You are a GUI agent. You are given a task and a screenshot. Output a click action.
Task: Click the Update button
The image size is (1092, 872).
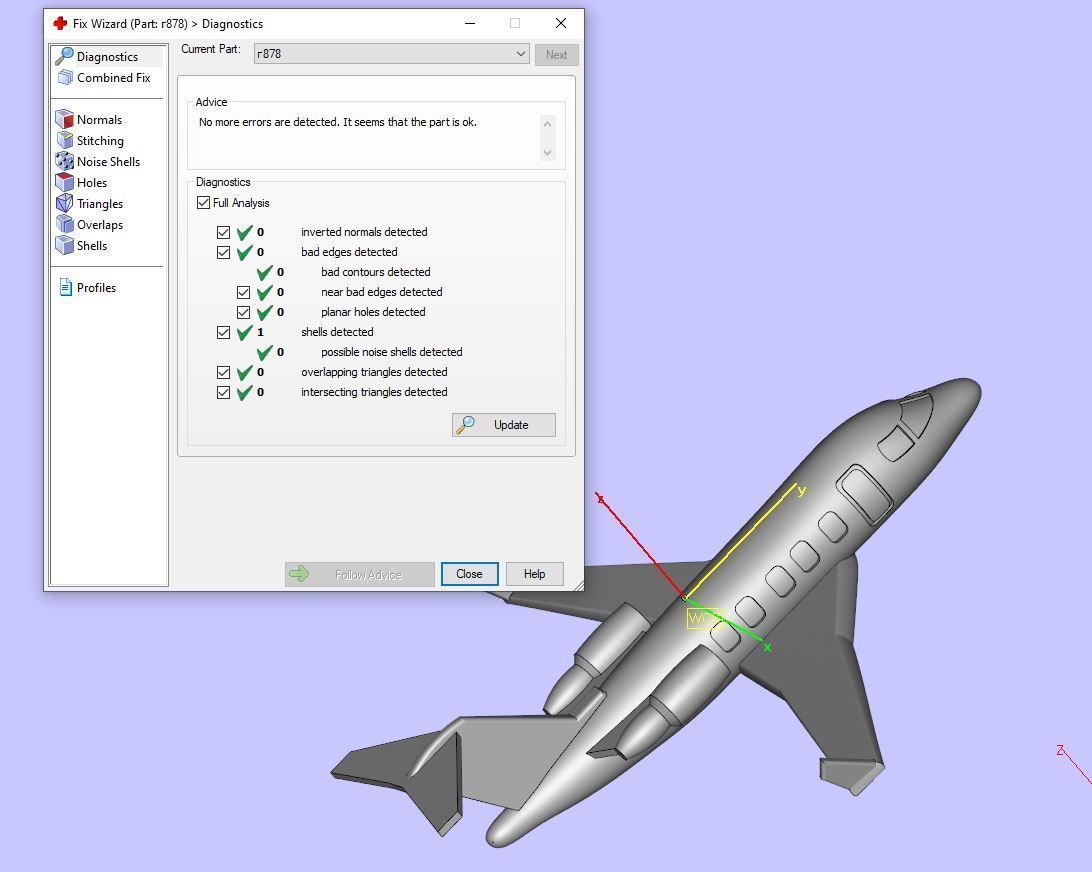504,425
